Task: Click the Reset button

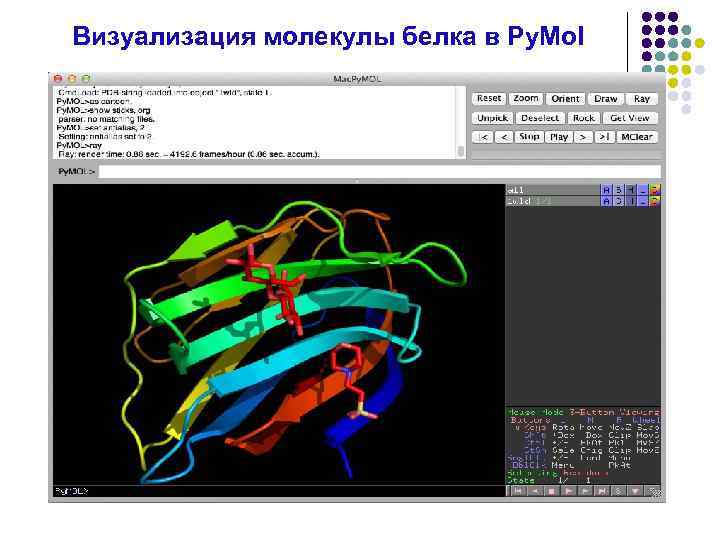Action: (x=489, y=99)
